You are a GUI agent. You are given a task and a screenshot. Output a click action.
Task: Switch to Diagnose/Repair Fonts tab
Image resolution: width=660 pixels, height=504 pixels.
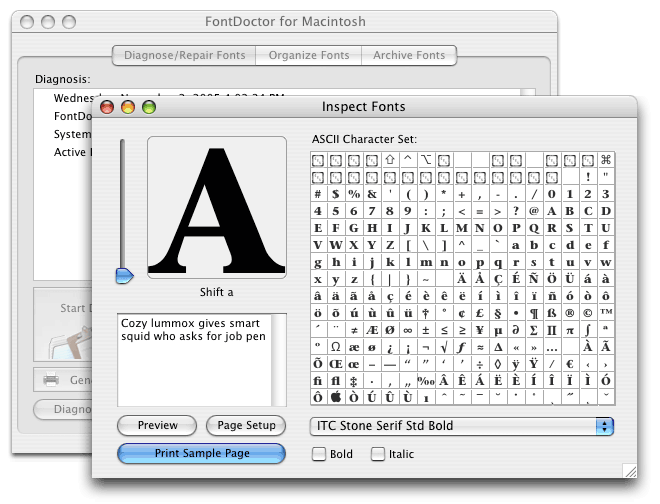click(184, 55)
